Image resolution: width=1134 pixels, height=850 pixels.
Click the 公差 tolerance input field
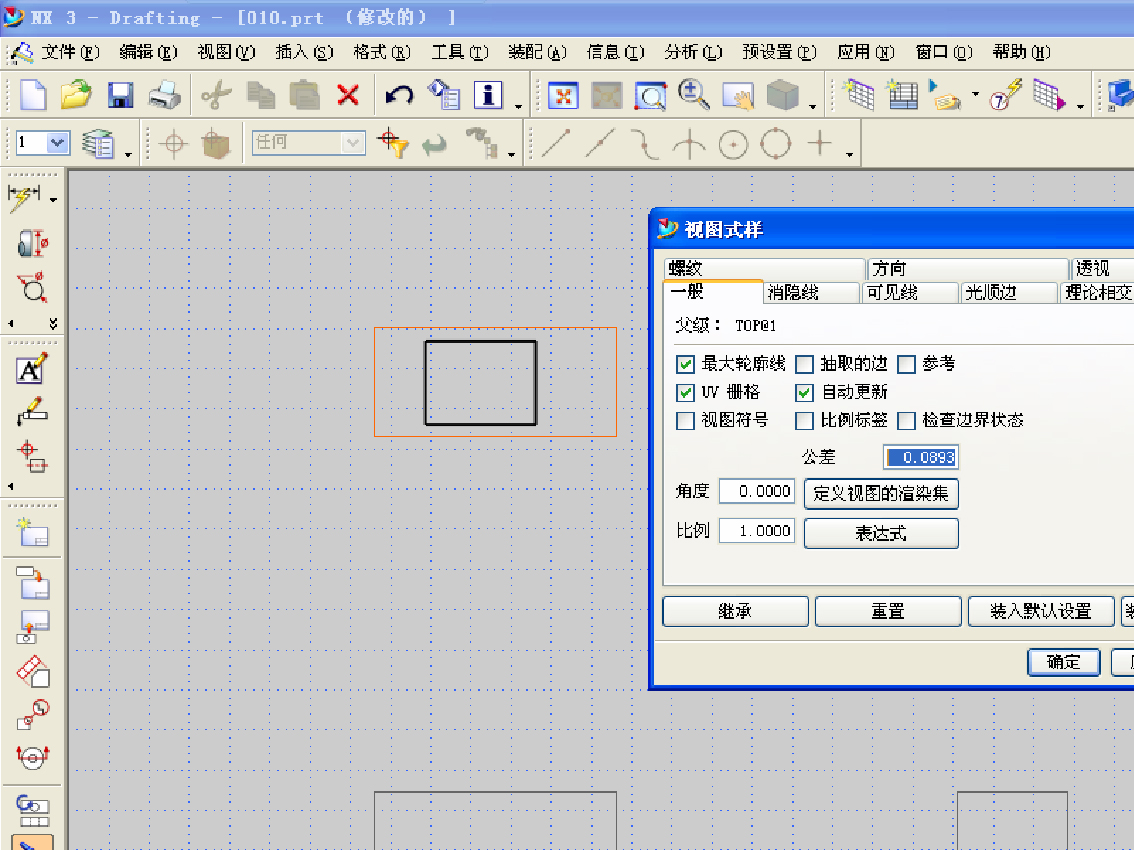pyautogui.click(x=921, y=457)
